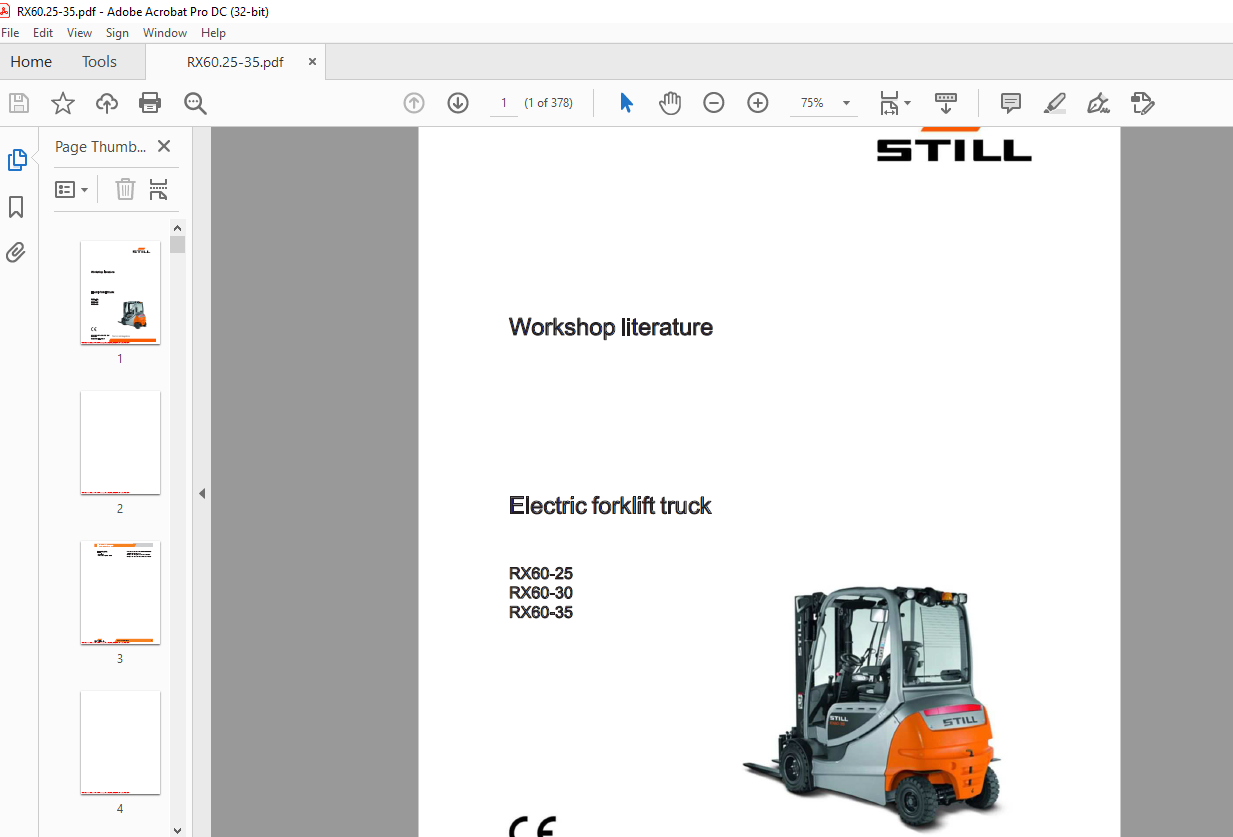This screenshot has height=837, width=1233.
Task: Delete the selected page with the trash icon
Action: [125, 189]
